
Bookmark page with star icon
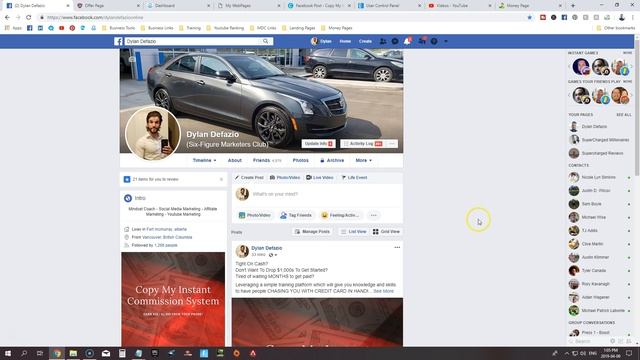tap(529, 18)
